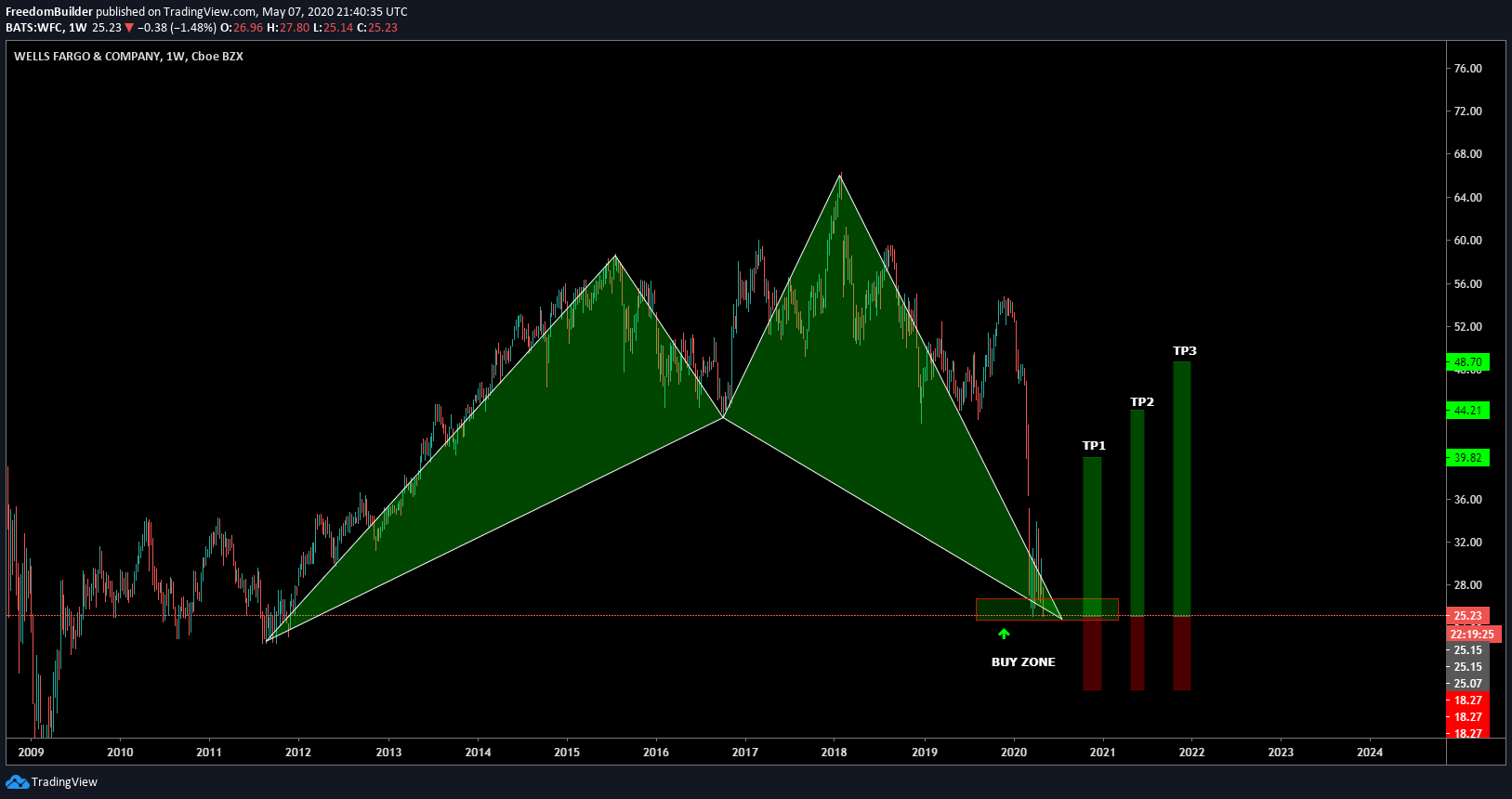This screenshot has height=799, width=1512.
Task: Select the BATS:WFC, 1W symbol text
Action: tap(46, 28)
